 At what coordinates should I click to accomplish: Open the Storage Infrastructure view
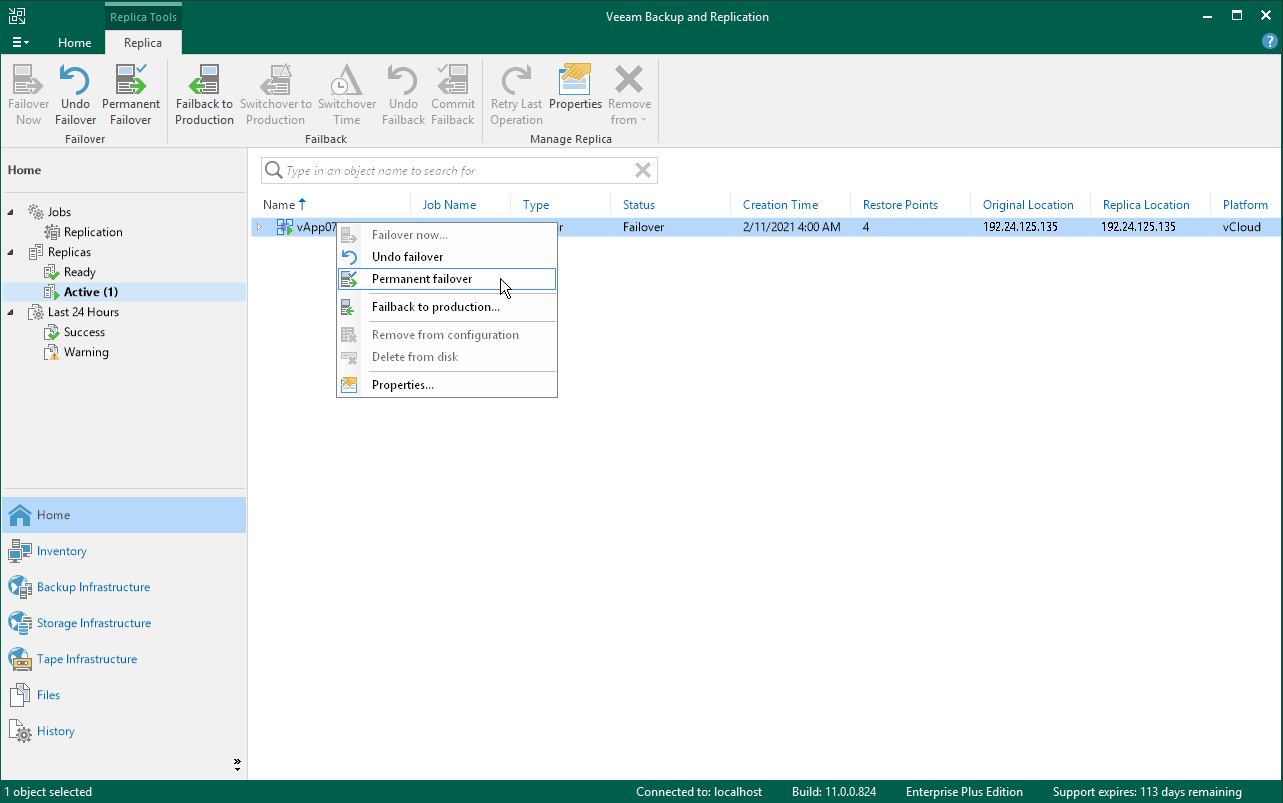(123, 623)
